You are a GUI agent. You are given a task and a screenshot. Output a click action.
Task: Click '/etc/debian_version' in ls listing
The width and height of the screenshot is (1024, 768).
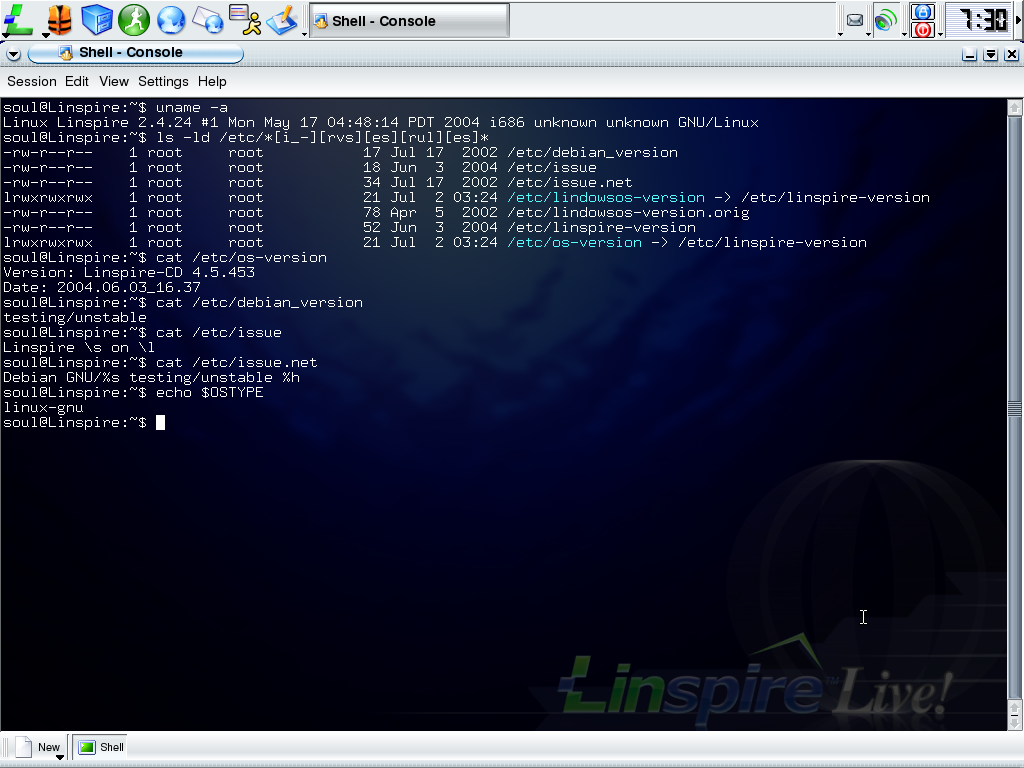coord(592,152)
